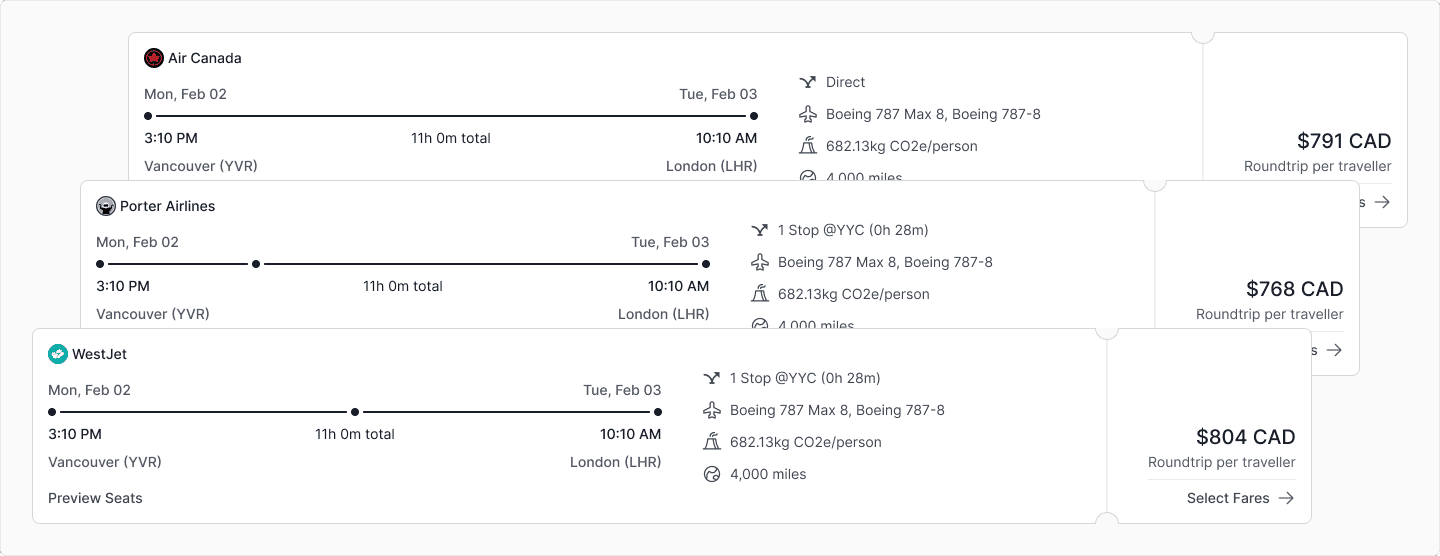This screenshot has width=1440, height=556.
Task: Click the stop route icon on Porter card
Action: click(x=760, y=230)
